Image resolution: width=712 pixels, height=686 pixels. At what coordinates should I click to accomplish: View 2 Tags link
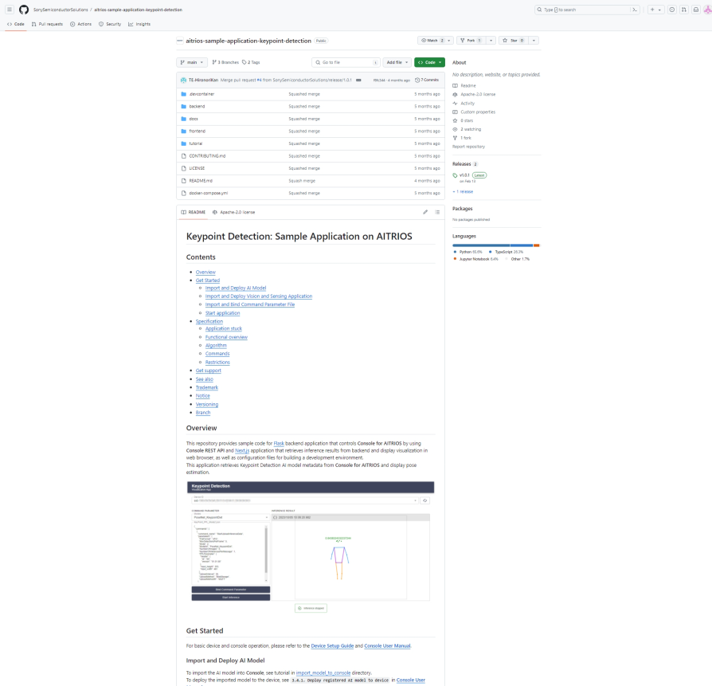click(x=251, y=62)
